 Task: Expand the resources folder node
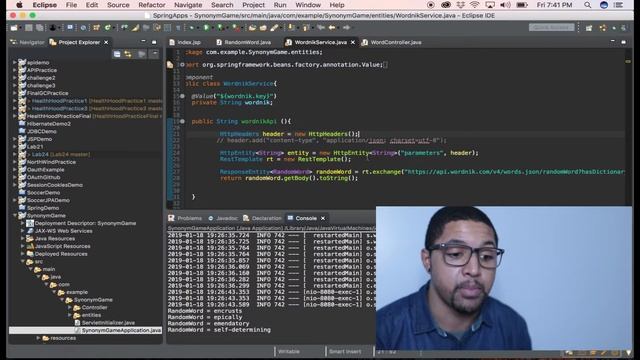(38, 338)
